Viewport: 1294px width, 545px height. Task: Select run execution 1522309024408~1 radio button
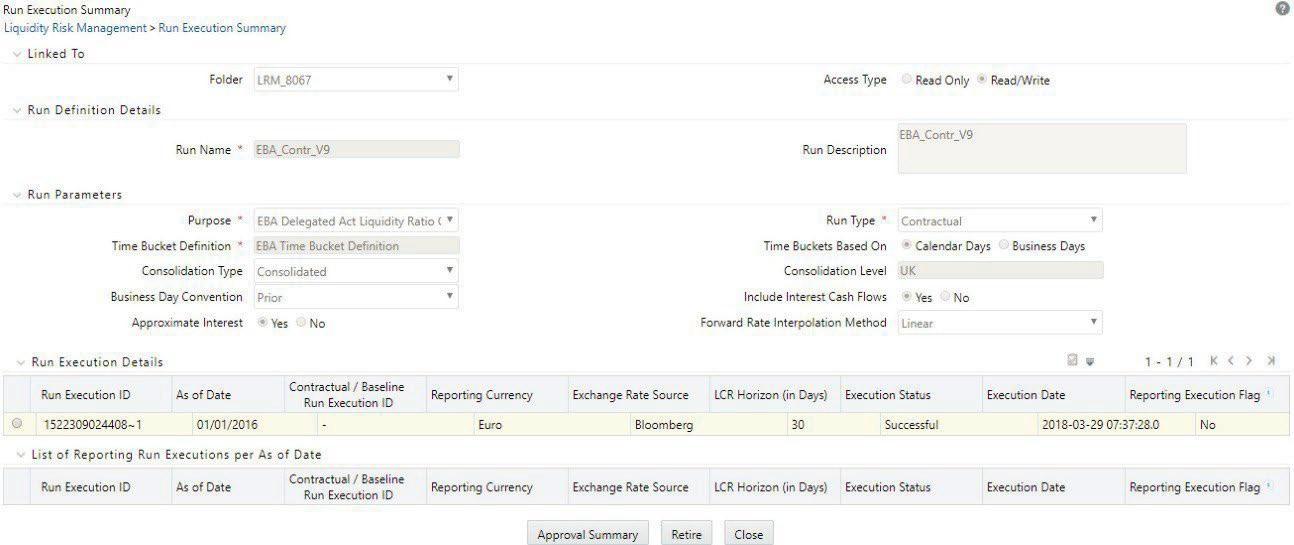coord(16,424)
